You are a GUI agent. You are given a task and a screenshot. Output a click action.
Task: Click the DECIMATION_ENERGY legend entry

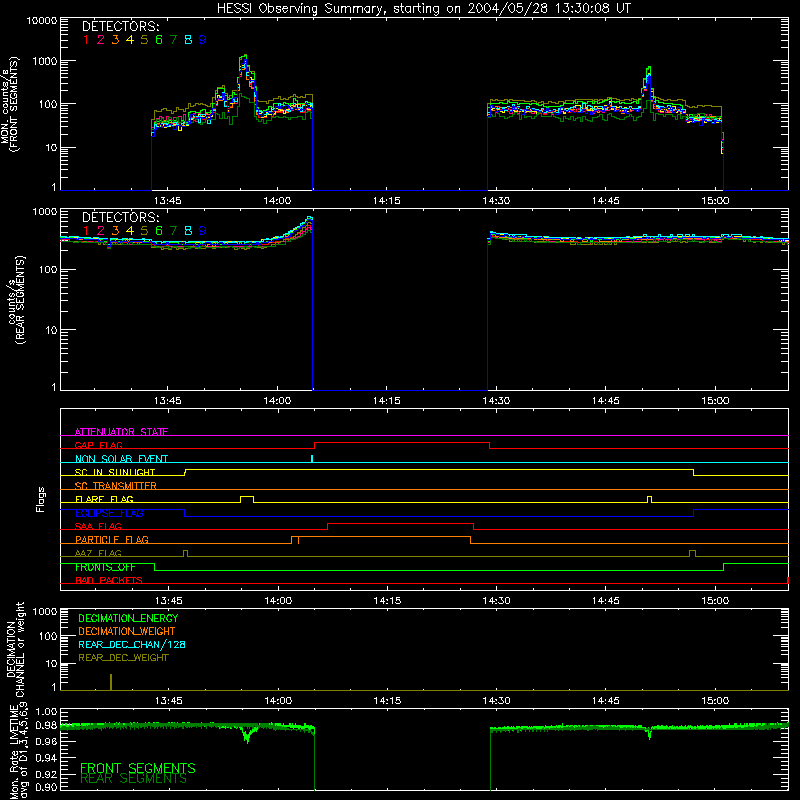click(x=128, y=618)
